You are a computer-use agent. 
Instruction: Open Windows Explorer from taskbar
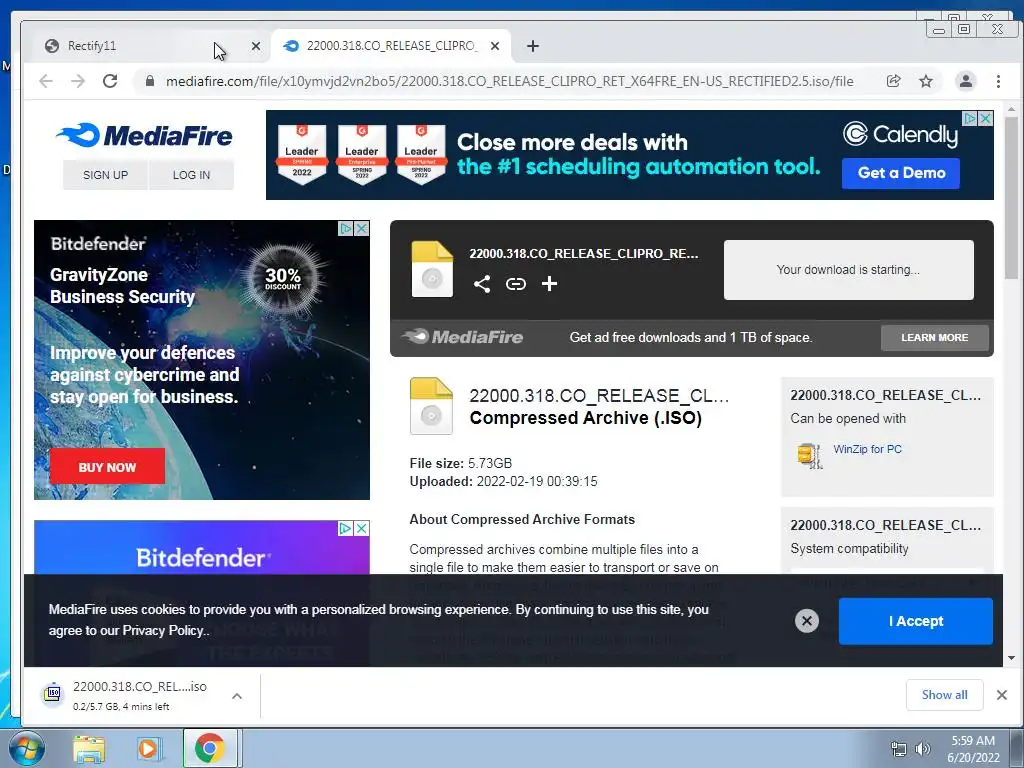tap(89, 749)
